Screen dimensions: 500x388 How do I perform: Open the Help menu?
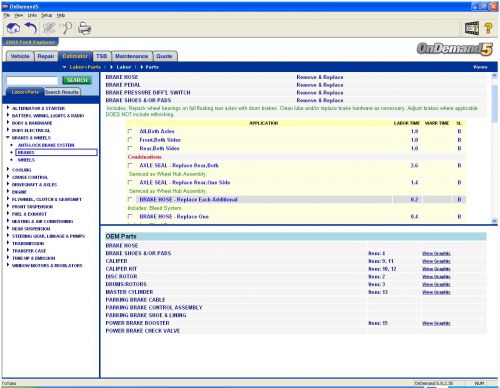[61, 15]
